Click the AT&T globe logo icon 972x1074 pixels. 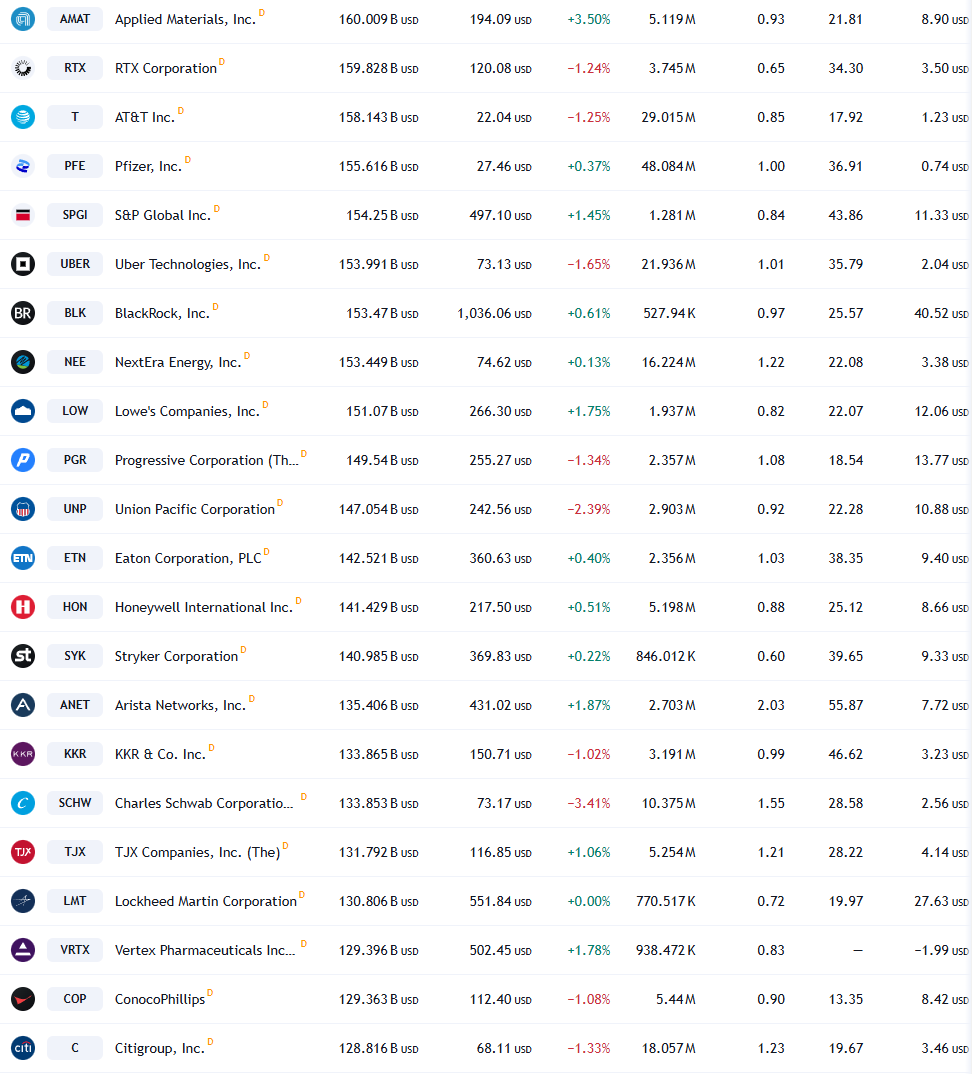tap(23, 117)
